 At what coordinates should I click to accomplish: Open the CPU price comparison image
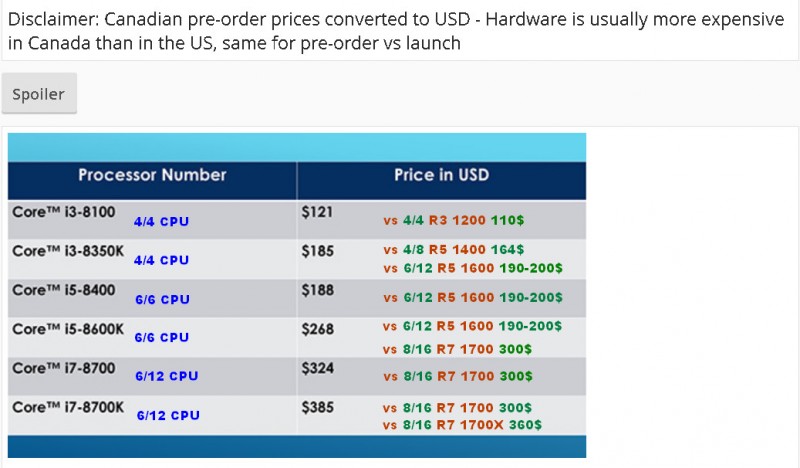pyautogui.click(x=297, y=295)
